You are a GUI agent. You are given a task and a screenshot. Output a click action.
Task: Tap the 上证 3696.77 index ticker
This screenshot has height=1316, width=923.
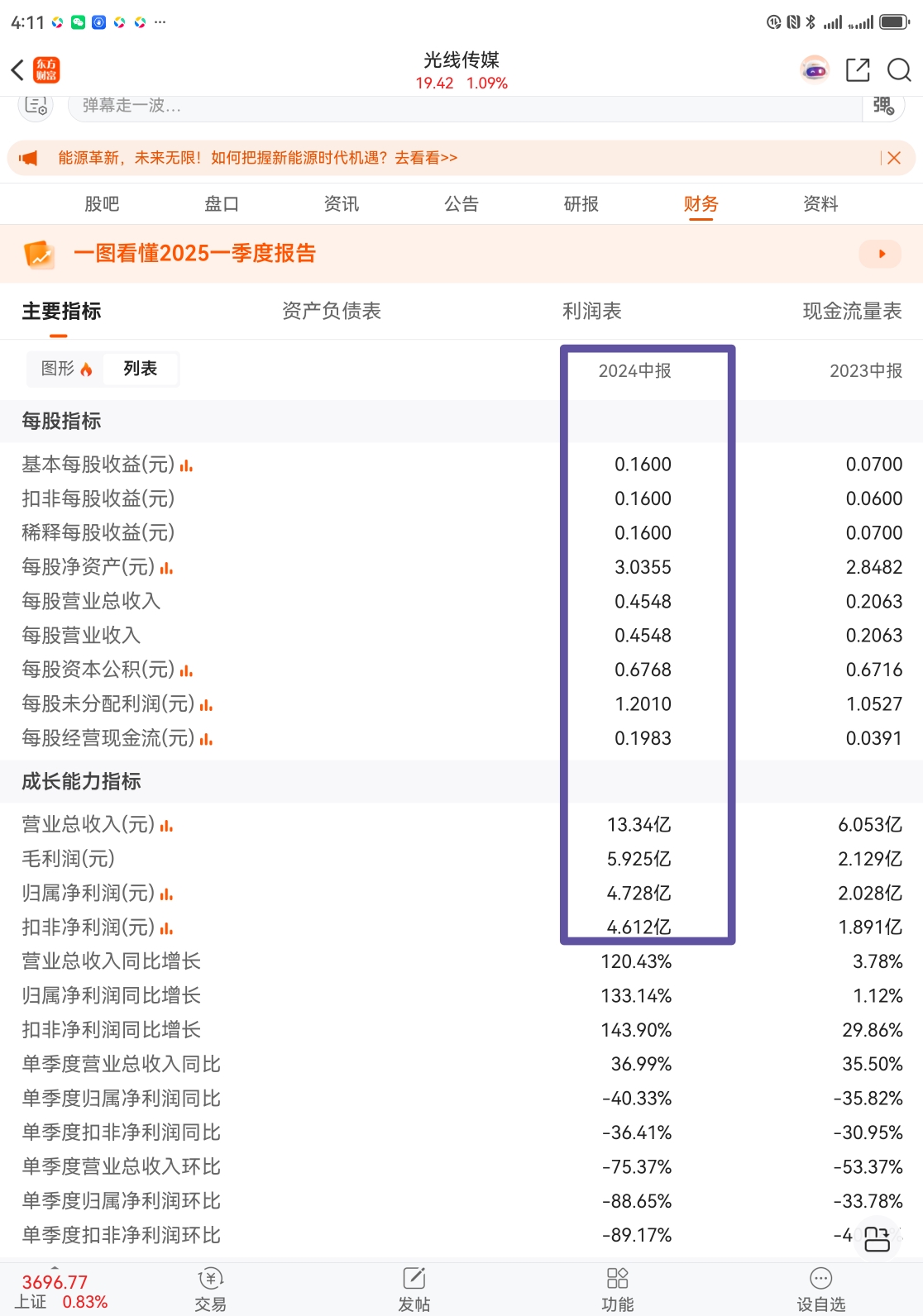(x=62, y=1292)
